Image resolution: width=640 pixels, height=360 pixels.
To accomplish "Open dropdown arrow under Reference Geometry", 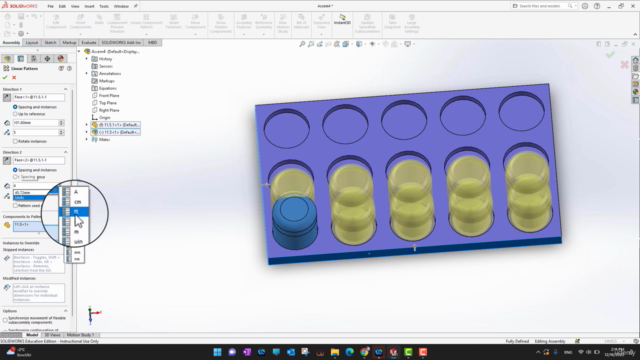I will 264,34.
